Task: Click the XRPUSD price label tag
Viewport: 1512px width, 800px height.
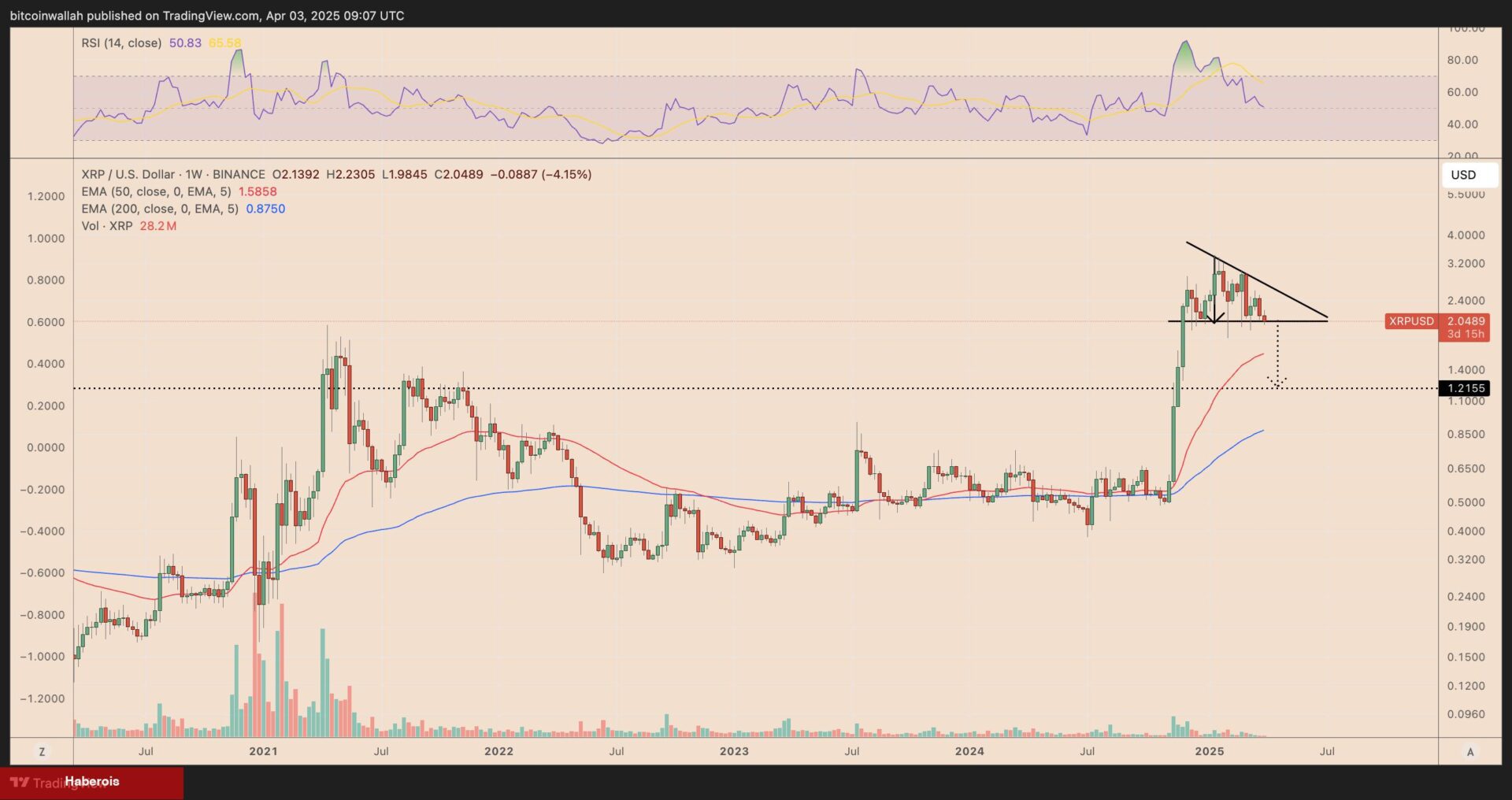Action: click(1411, 321)
